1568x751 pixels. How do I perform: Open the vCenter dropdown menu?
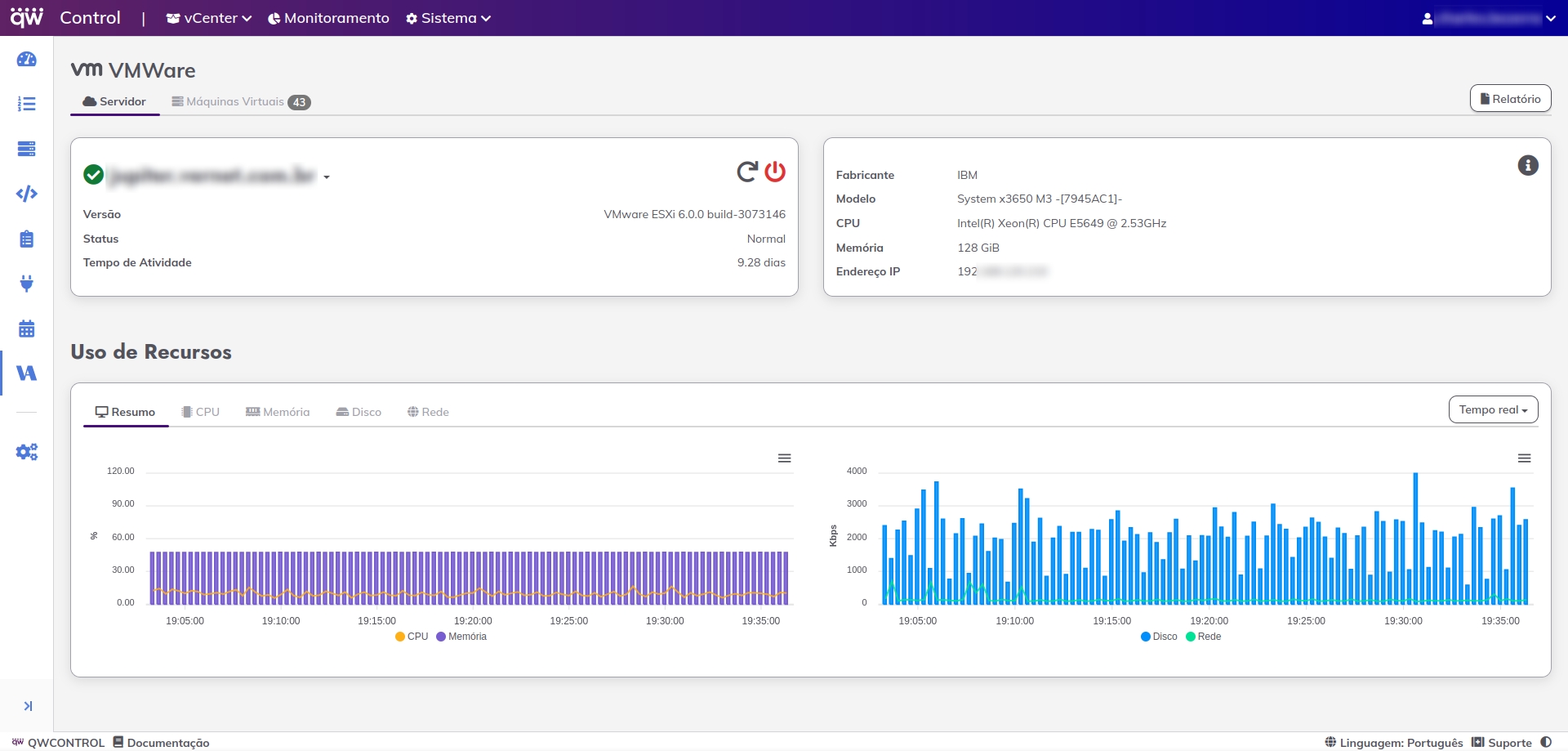[208, 18]
